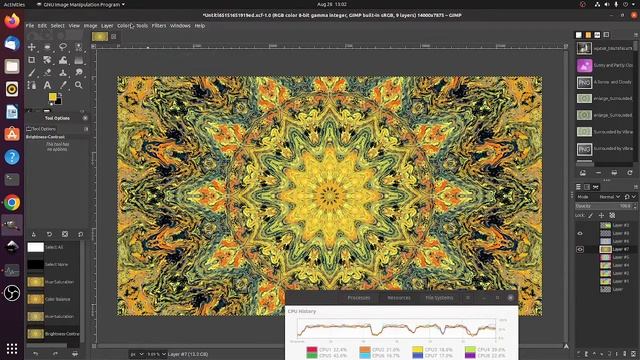The height and width of the screenshot is (360, 640).
Task: Show applications grid in the dock
Action: click(12, 348)
